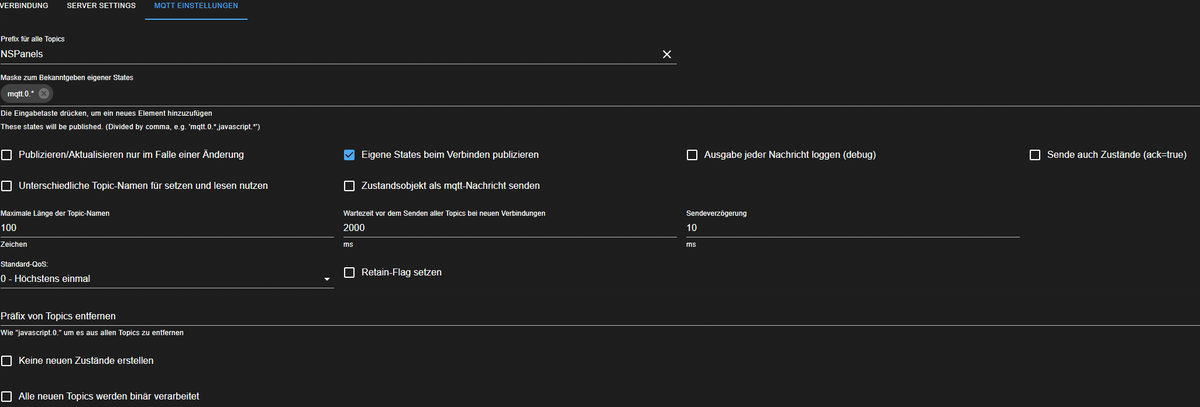
Task: Enable Keine neuen Zustände erstellen
Action: coord(8,360)
